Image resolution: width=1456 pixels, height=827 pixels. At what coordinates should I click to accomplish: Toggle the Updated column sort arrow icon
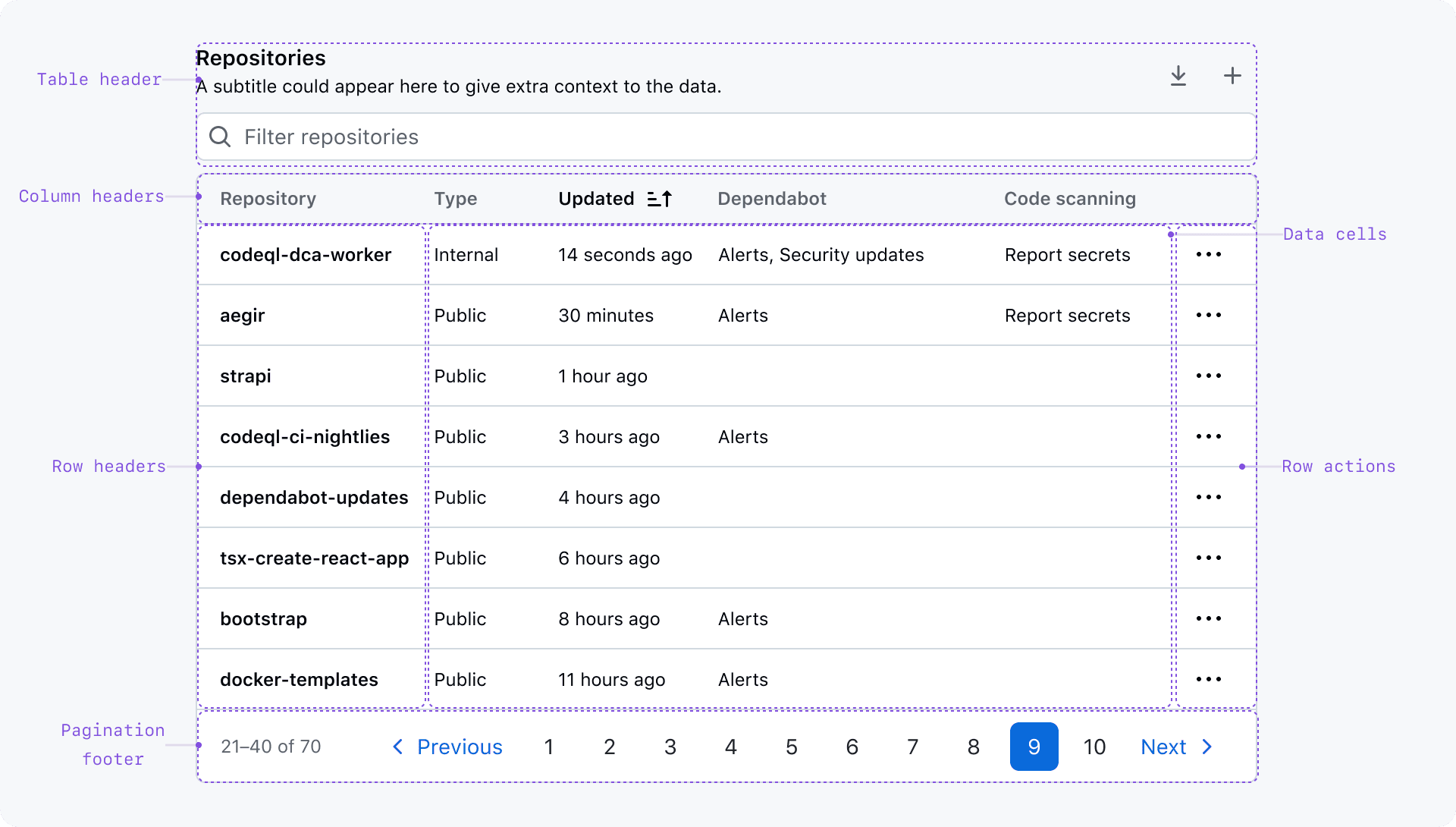coord(660,199)
